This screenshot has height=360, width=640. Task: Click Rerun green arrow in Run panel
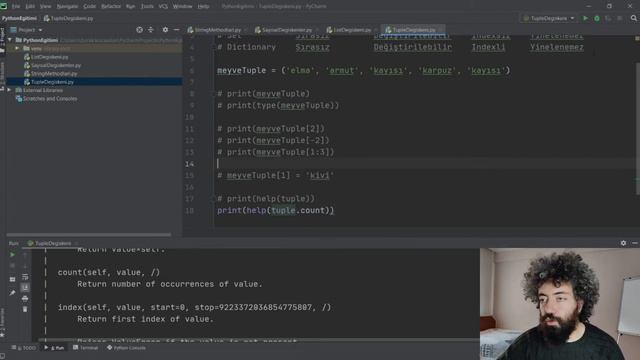13,255
